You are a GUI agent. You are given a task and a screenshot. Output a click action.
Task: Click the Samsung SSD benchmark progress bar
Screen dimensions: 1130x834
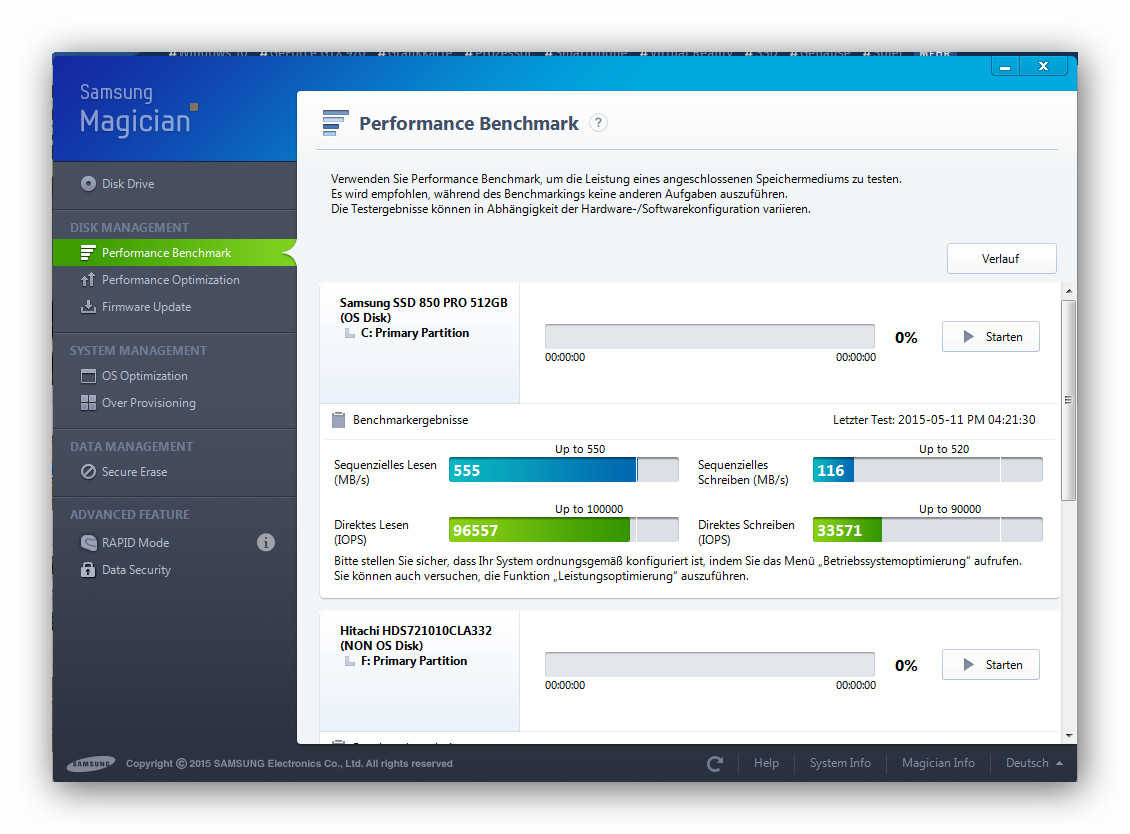tap(710, 337)
